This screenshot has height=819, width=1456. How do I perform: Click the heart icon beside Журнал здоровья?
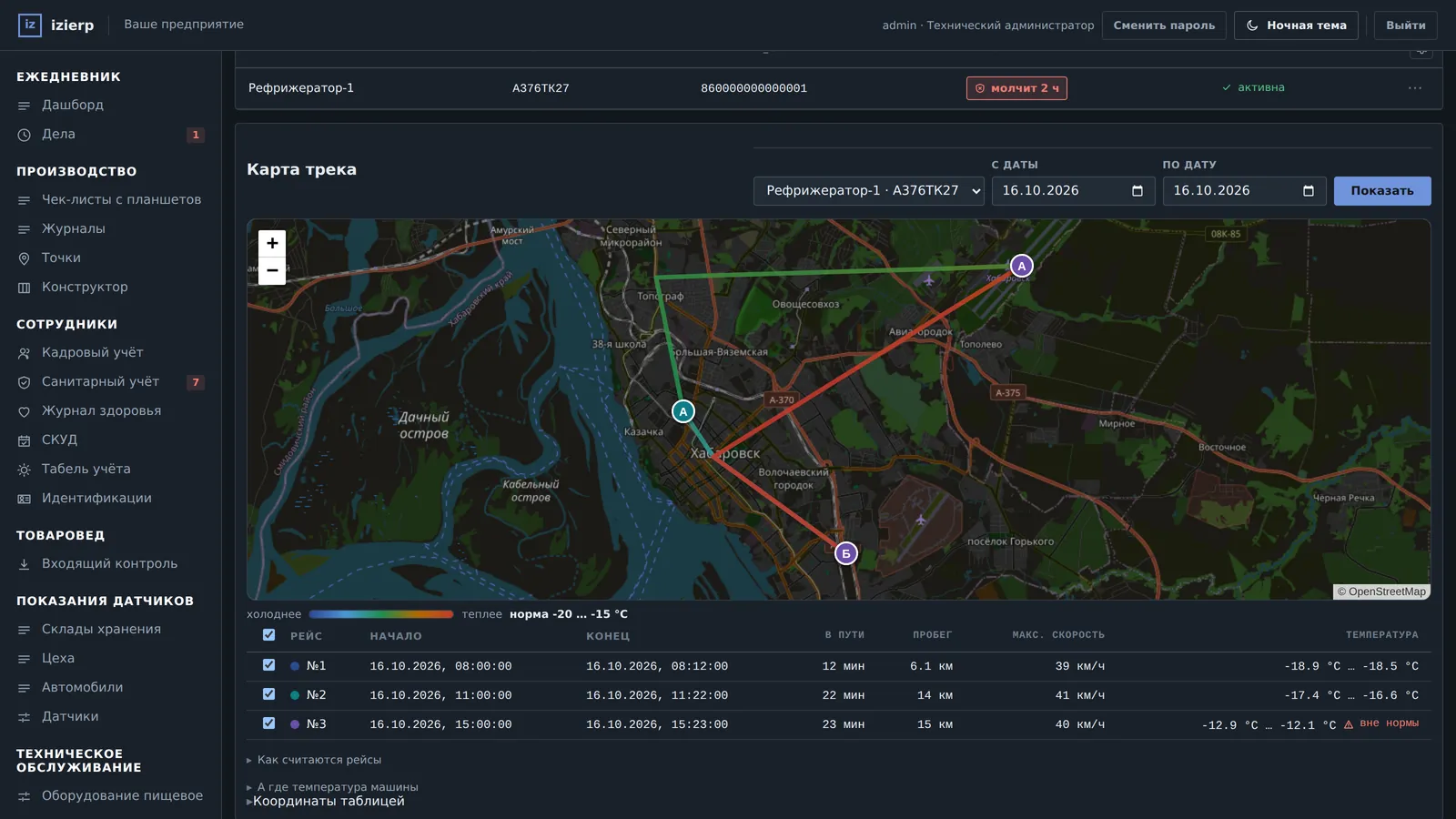(x=25, y=411)
